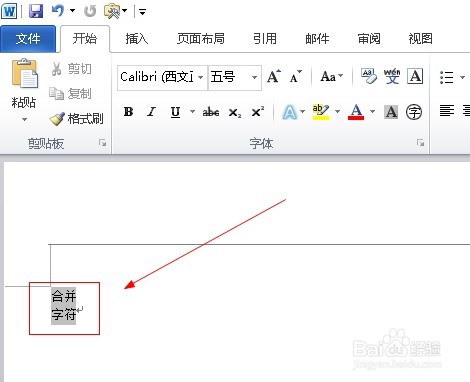Open the undo history dropdown arrow

tap(72, 11)
